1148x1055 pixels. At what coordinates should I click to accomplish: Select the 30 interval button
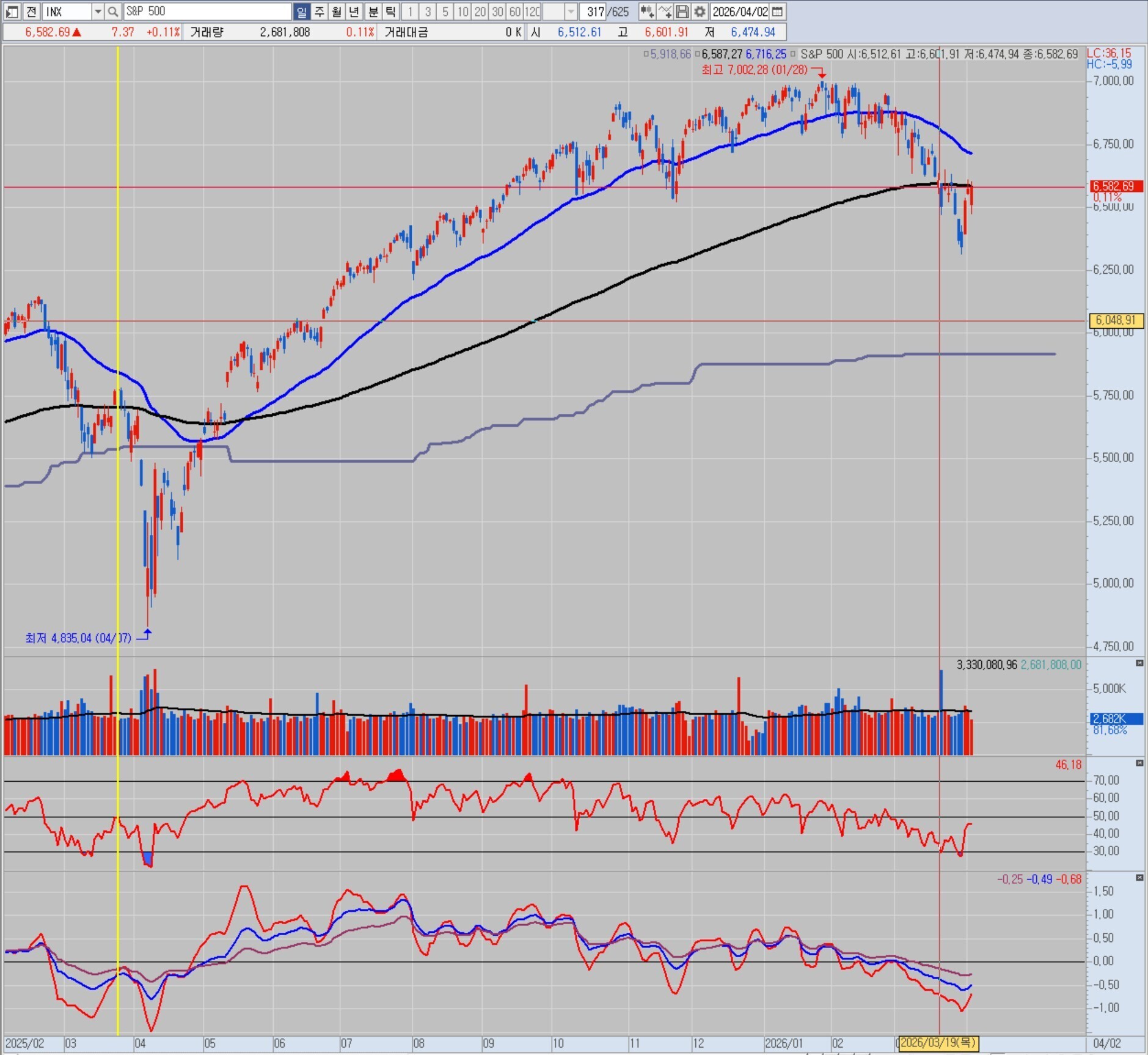pyautogui.click(x=498, y=11)
